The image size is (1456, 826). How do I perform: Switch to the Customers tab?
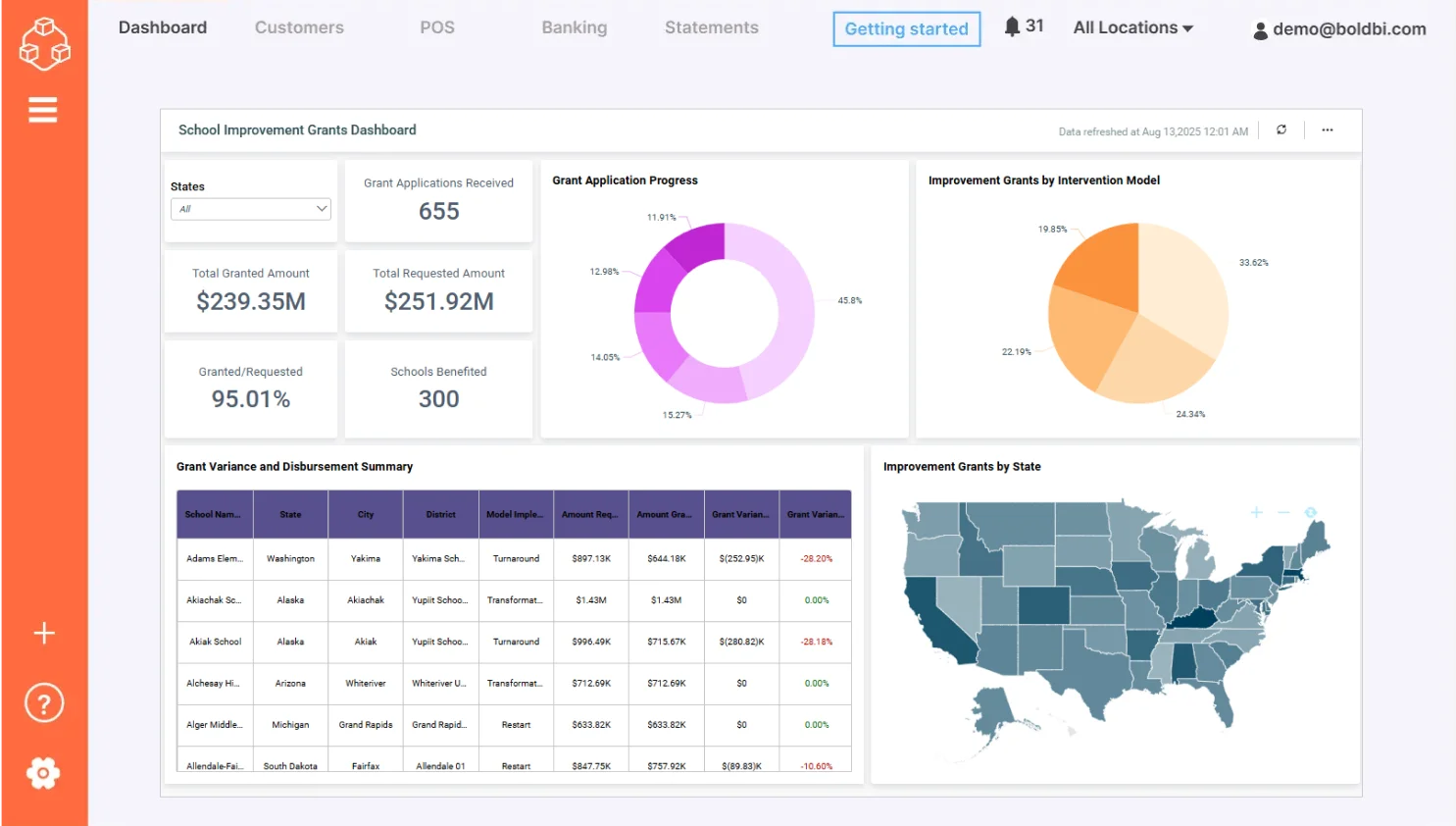(x=299, y=27)
